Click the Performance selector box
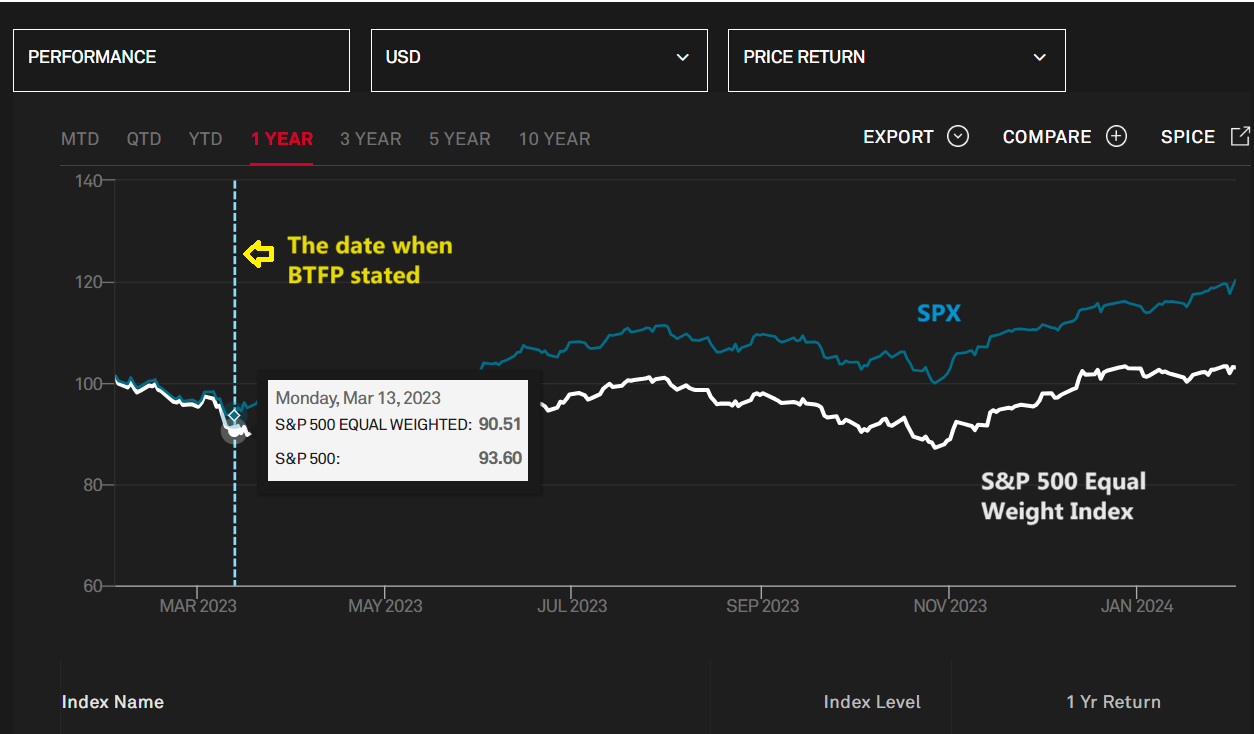 pos(181,58)
